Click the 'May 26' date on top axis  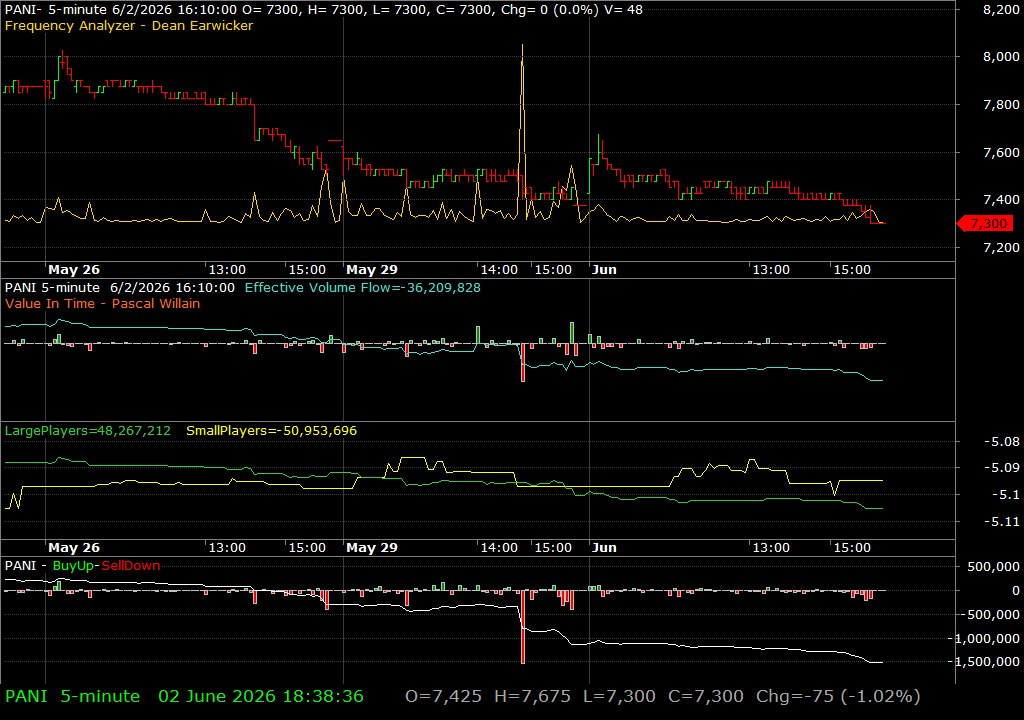[x=74, y=269]
